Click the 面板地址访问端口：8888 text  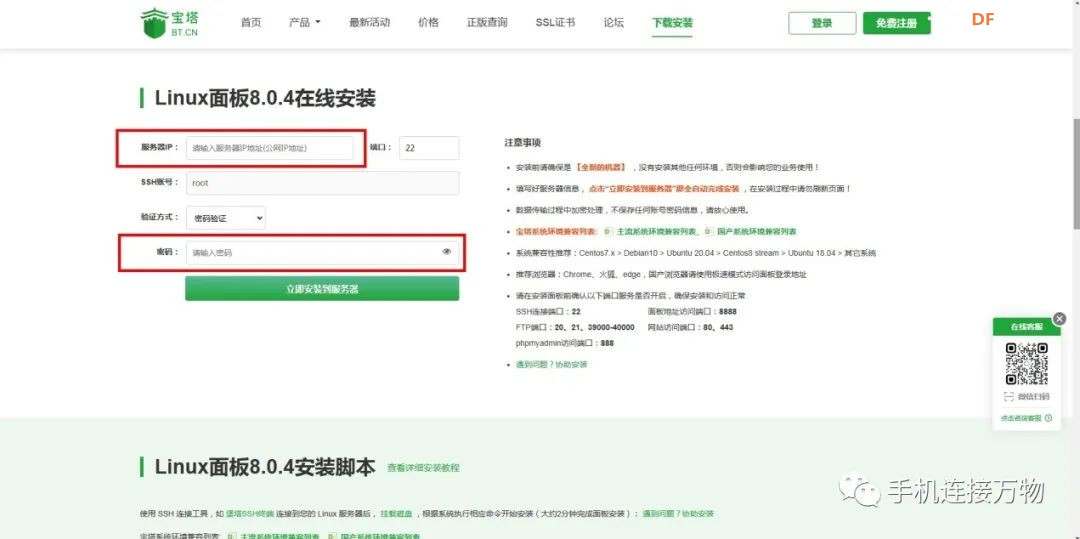692,312
